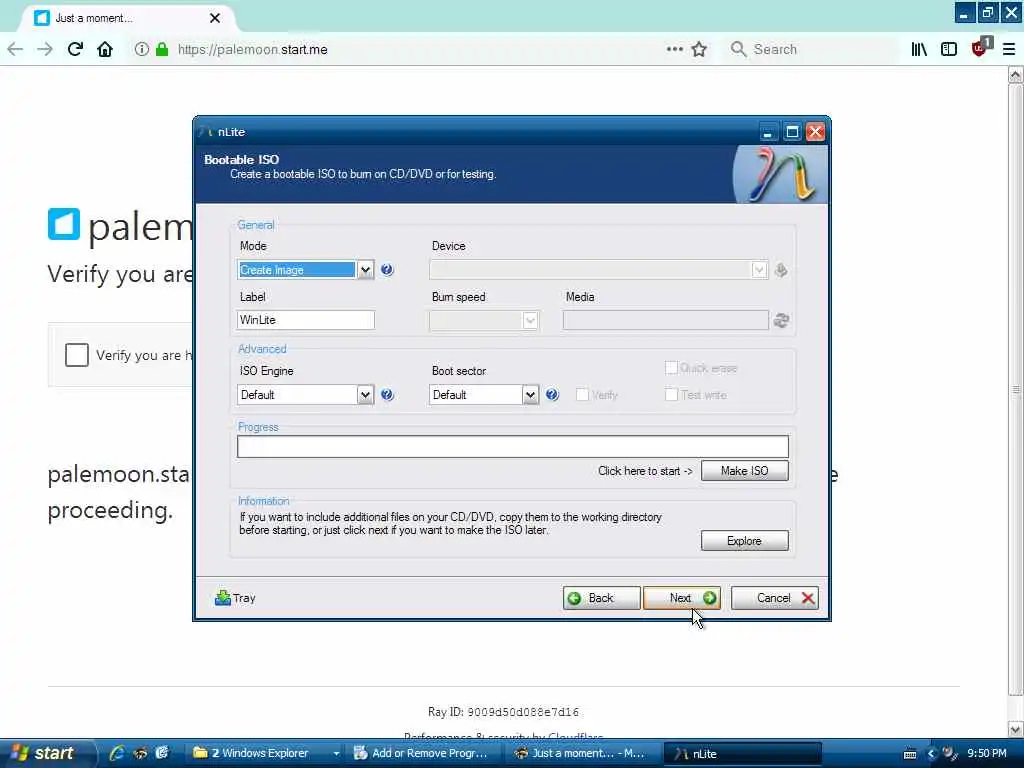Click the Boot sector help icon
1024x768 pixels.
[552, 394]
